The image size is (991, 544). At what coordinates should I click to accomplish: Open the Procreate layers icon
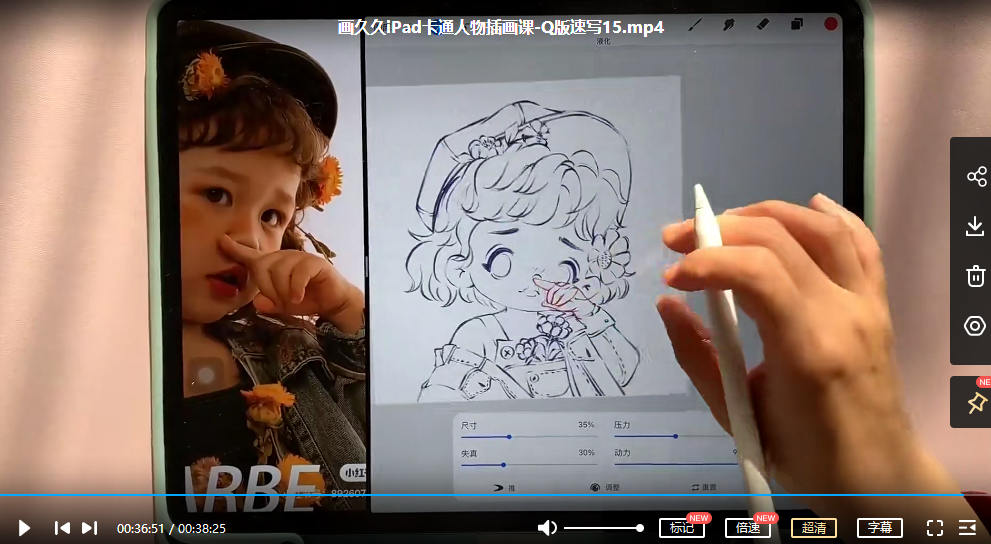(x=797, y=24)
